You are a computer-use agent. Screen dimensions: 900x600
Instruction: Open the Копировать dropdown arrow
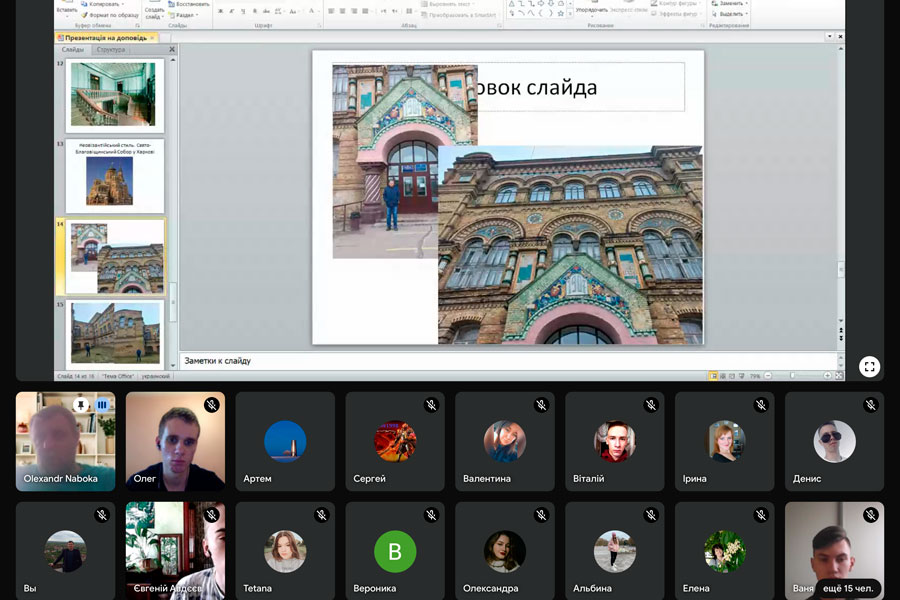pos(123,4)
